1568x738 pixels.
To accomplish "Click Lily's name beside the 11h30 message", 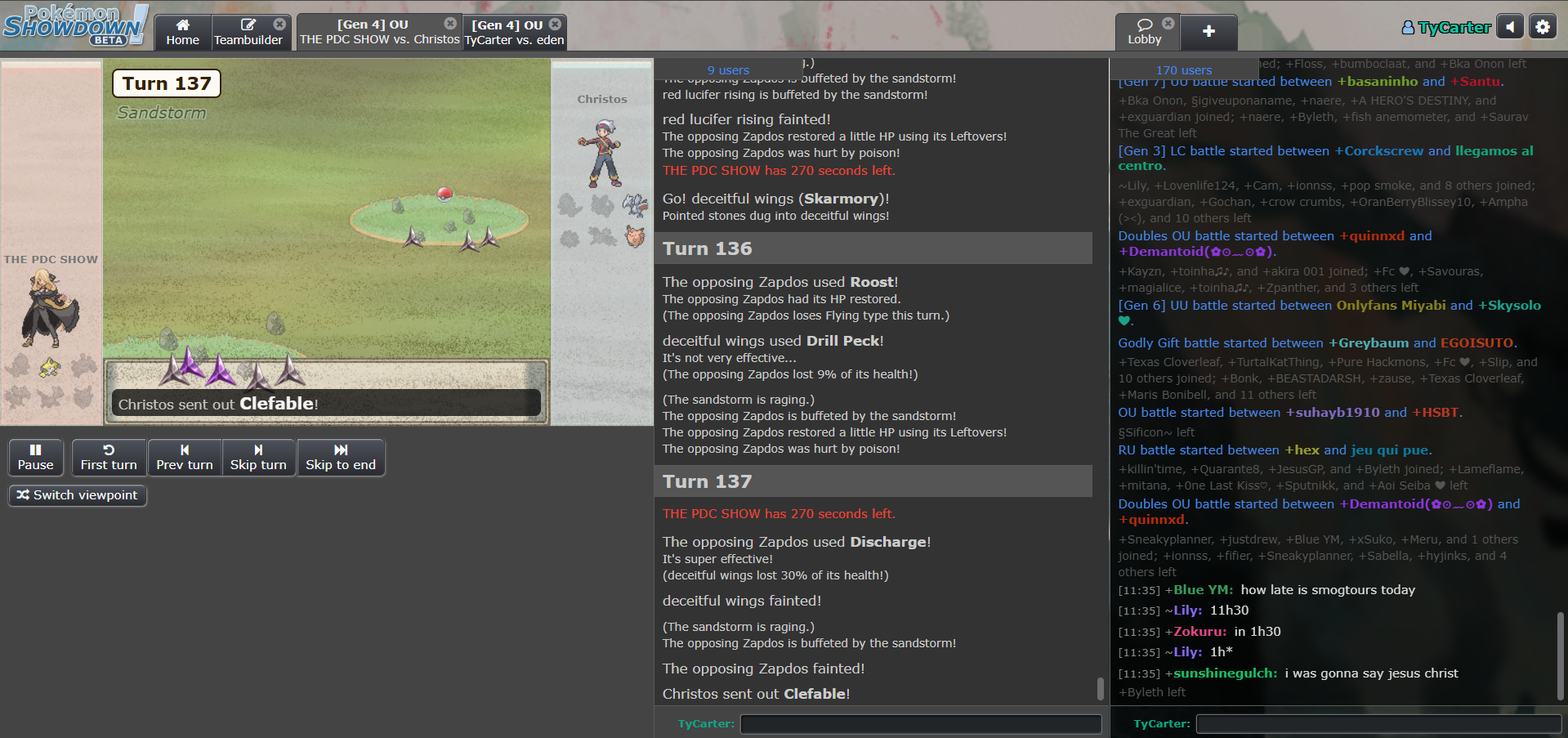I will (1188, 611).
